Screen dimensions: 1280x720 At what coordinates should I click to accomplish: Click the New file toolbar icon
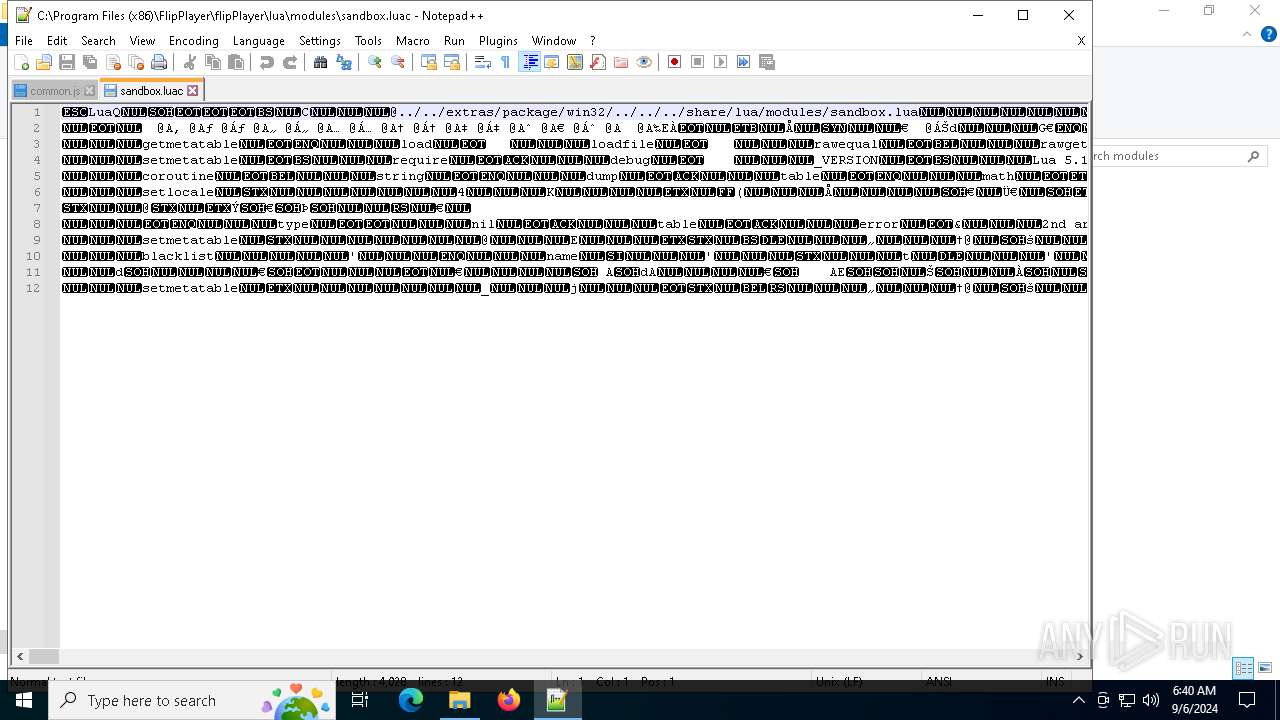tap(21, 62)
